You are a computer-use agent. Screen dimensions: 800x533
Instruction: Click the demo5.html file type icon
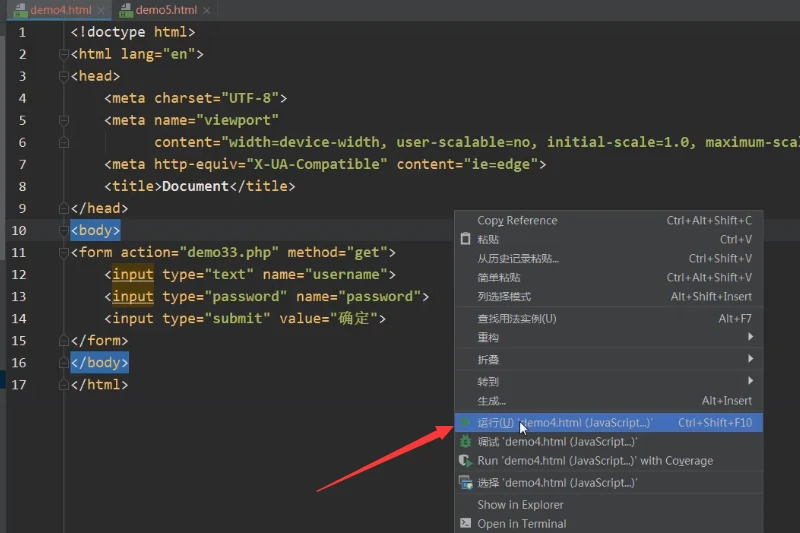pos(126,10)
